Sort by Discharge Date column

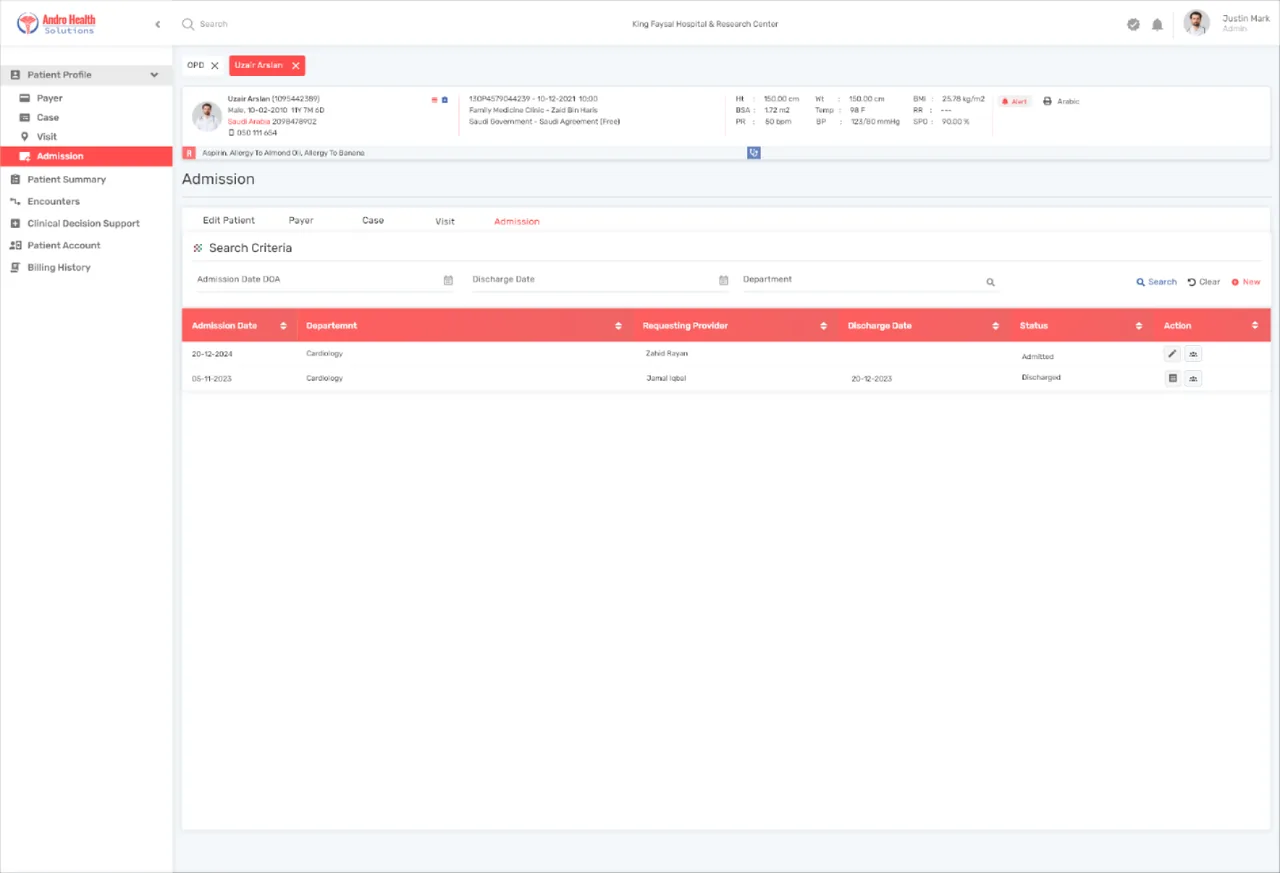click(995, 326)
